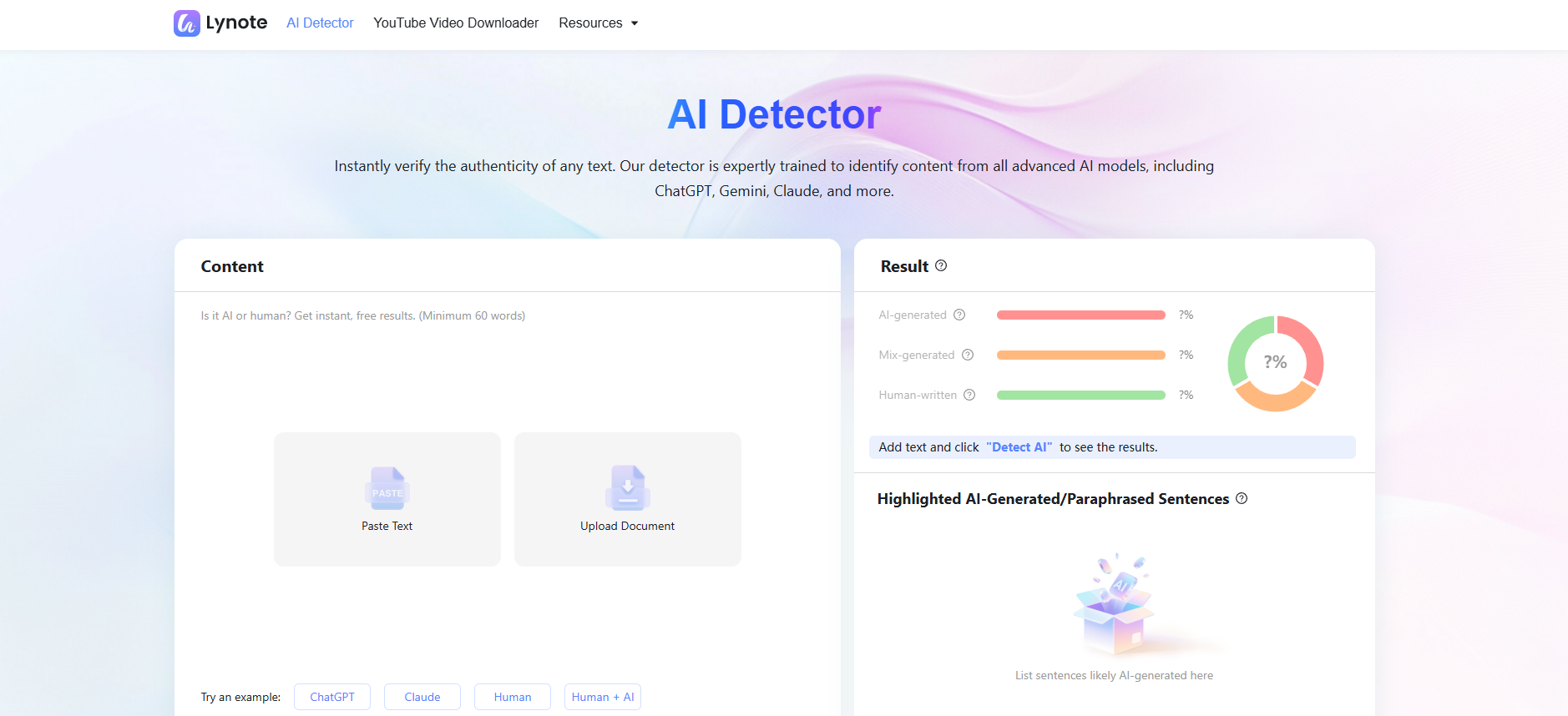Click the Human-written info question icon
1568x716 pixels.
[969, 395]
